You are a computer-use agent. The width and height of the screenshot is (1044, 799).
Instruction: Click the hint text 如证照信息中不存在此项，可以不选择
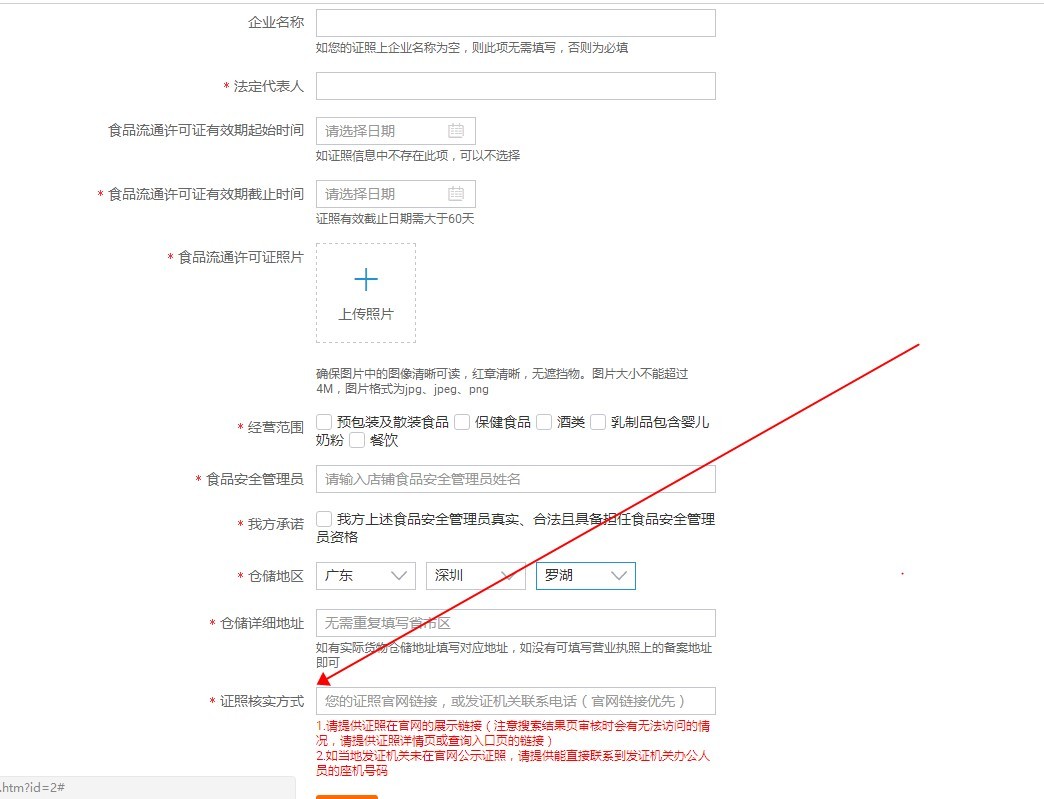pos(418,155)
